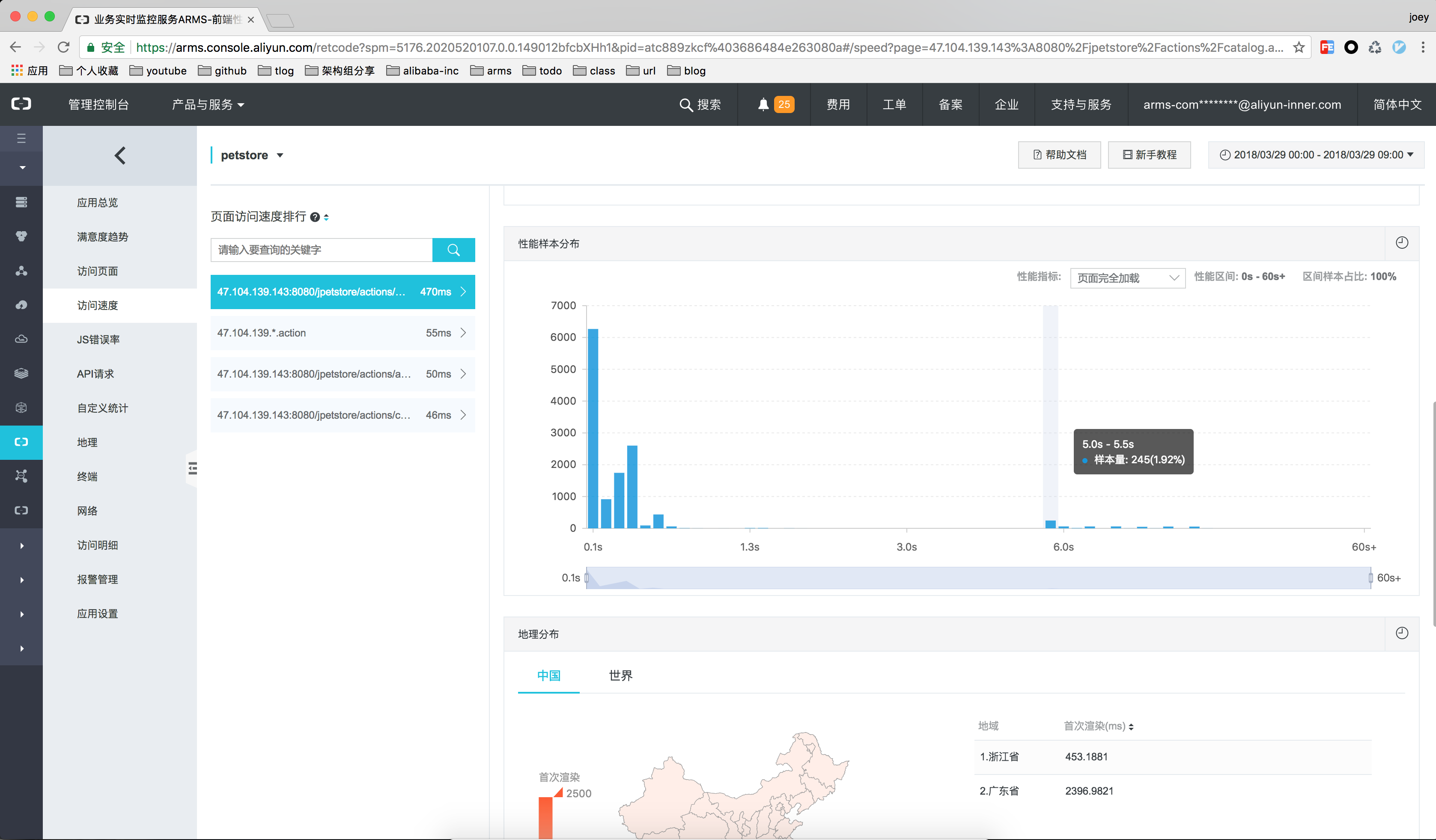The width and height of the screenshot is (1436, 840).
Task: Toggle sort order of 页面访问速度排行
Action: (x=327, y=217)
